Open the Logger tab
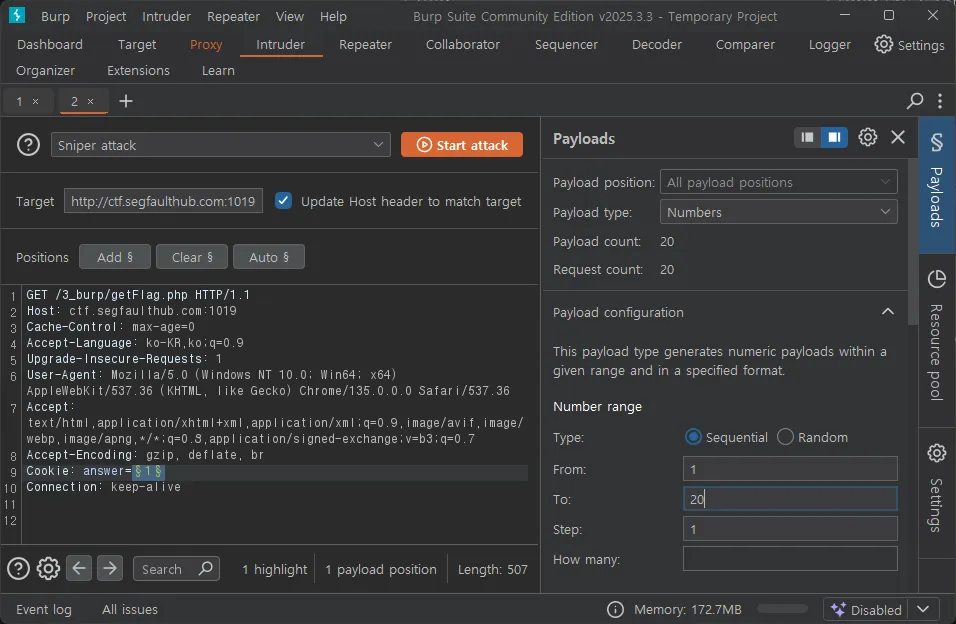This screenshot has width=956, height=624. click(829, 45)
